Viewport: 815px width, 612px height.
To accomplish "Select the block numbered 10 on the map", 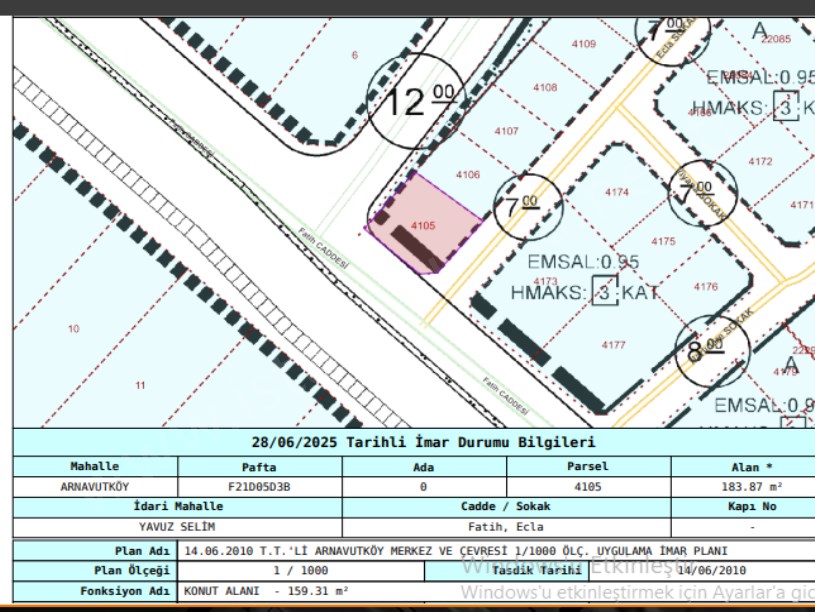I will 73,329.
